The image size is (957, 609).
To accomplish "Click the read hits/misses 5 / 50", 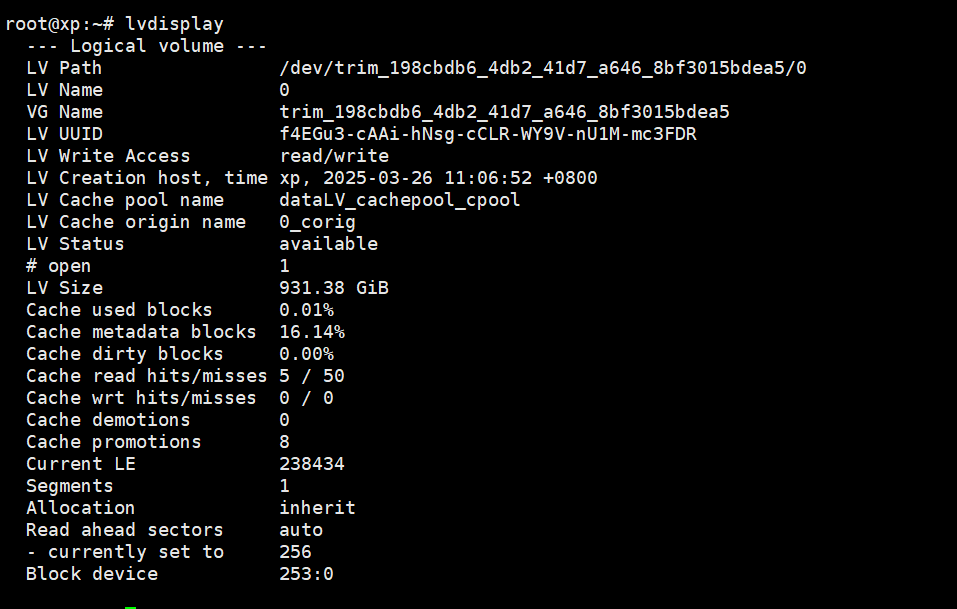I will click(312, 376).
